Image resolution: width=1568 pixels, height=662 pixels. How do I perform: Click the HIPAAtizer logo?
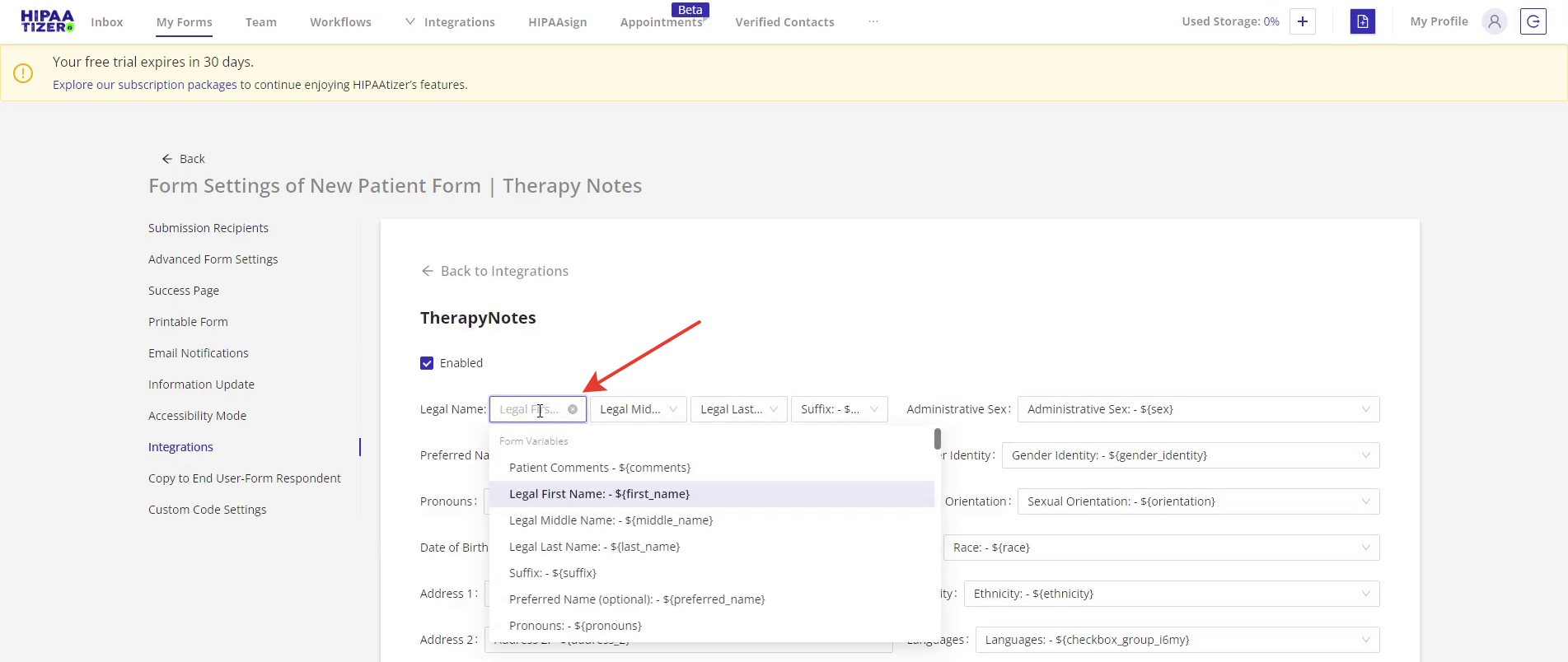47,21
